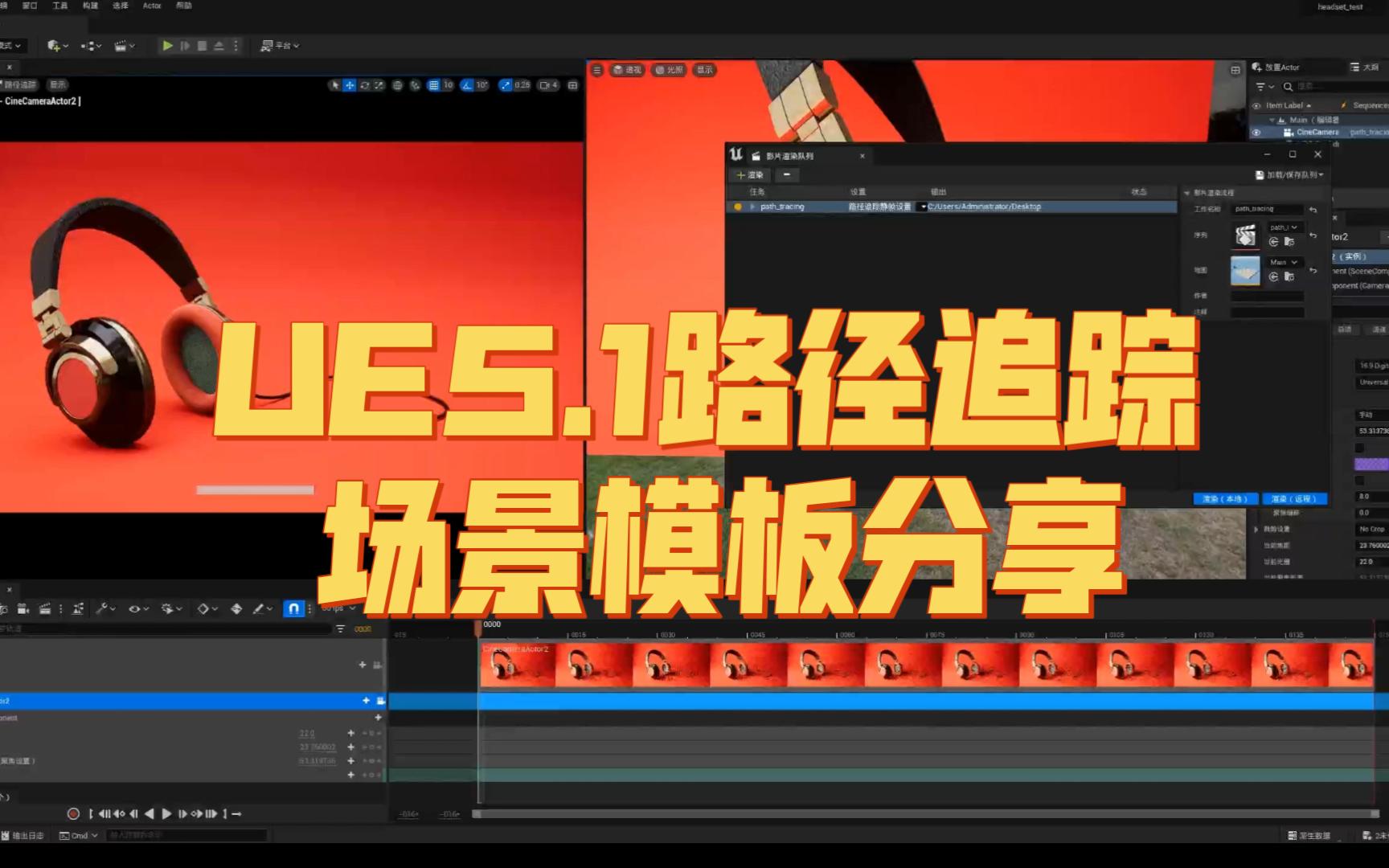Open the output path C:/Users/Administrator/Desktop
Image resolution: width=1389 pixels, height=868 pixels.
coord(985,207)
